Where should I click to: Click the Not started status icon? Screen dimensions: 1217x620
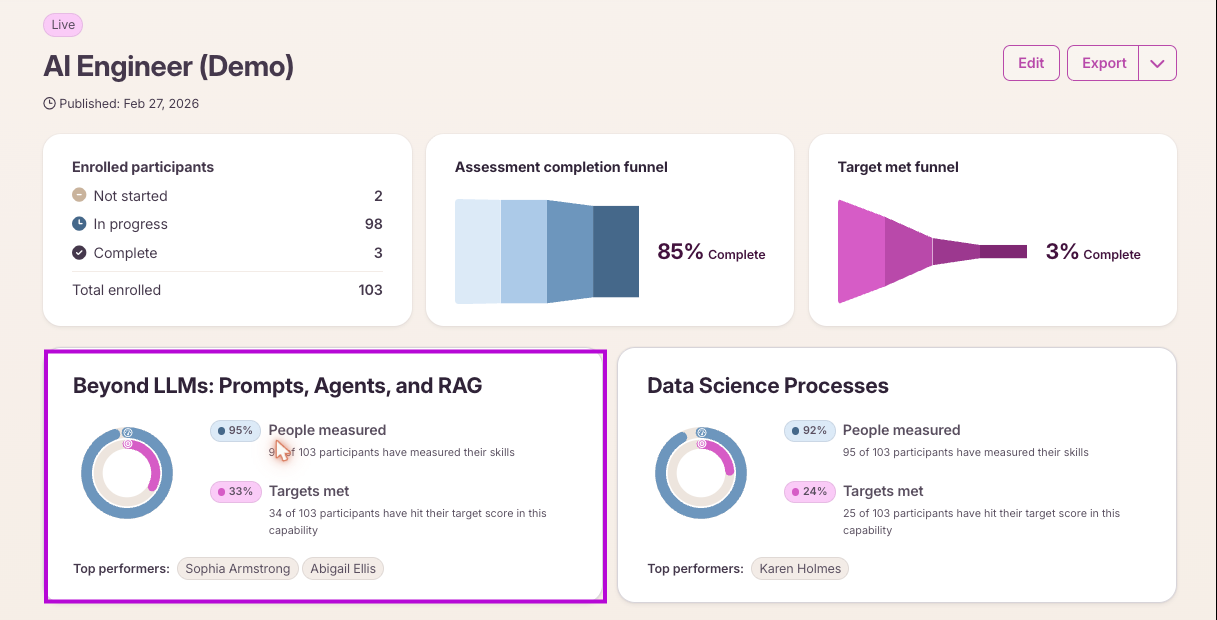click(79, 195)
